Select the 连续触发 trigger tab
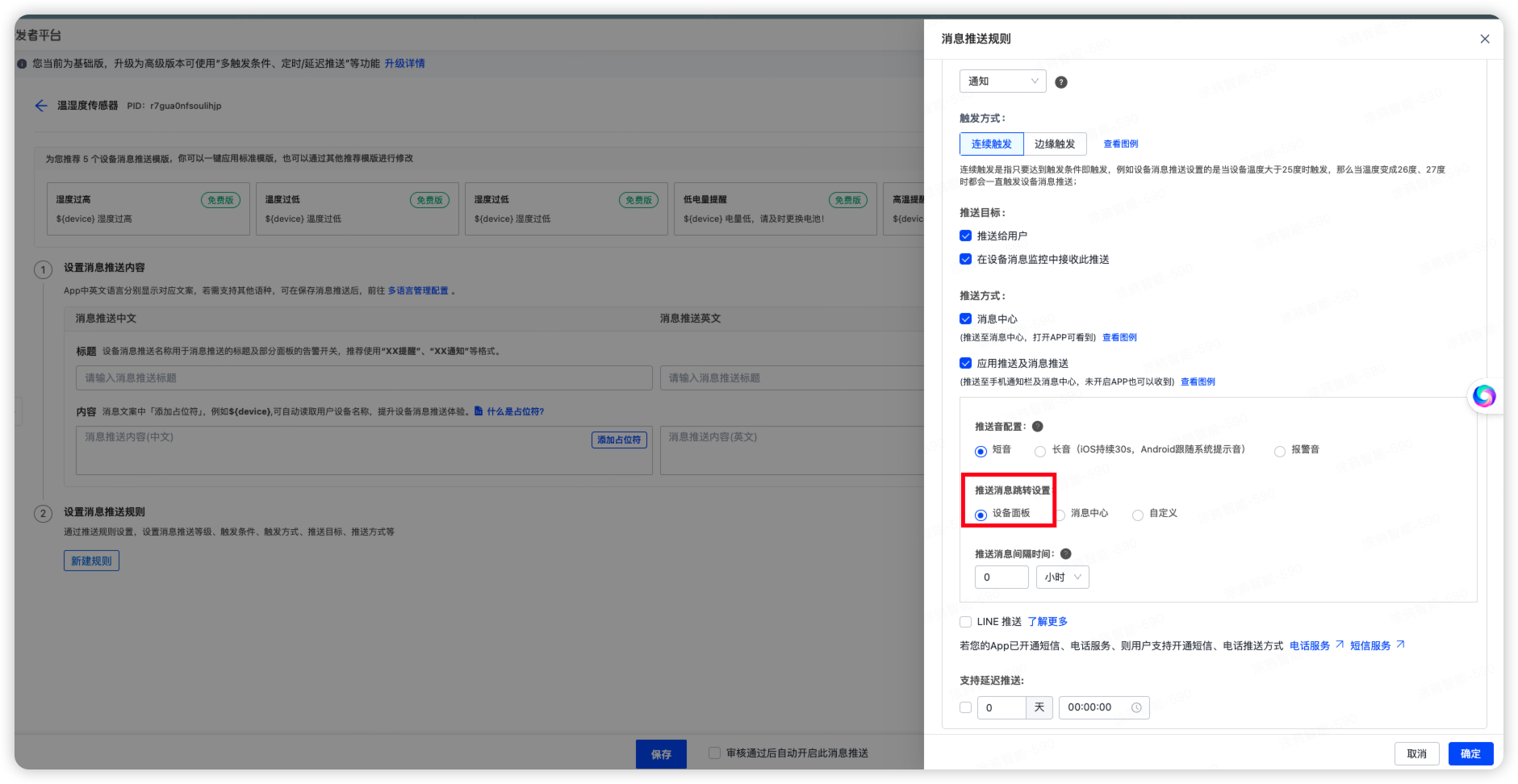The height and width of the screenshot is (784, 1518). coord(992,144)
